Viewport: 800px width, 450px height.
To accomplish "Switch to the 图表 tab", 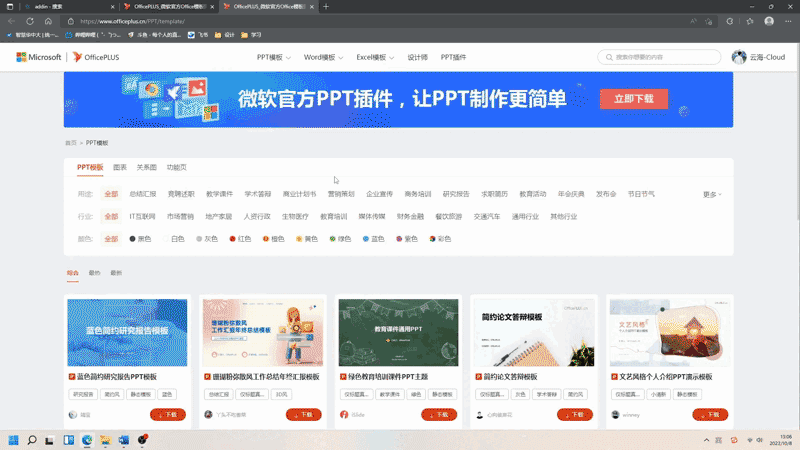I will coord(120,167).
